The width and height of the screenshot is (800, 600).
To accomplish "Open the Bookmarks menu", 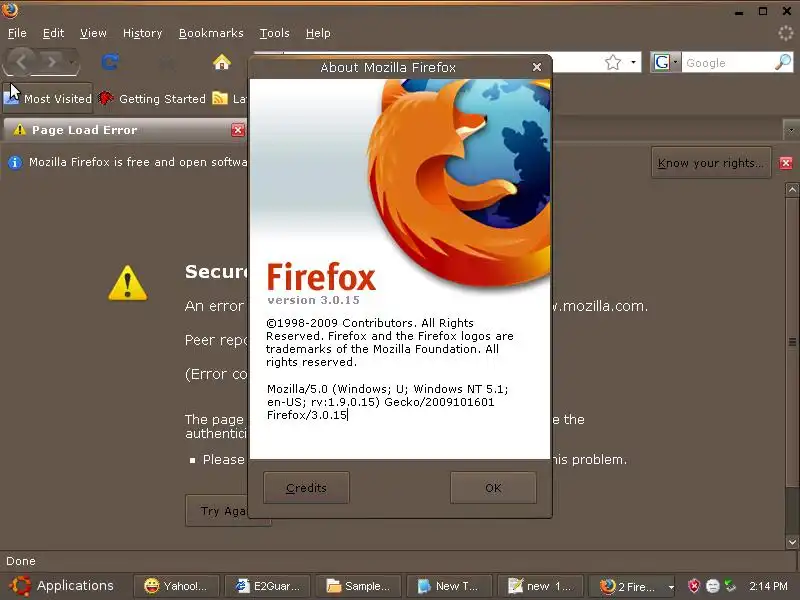I will (x=211, y=33).
